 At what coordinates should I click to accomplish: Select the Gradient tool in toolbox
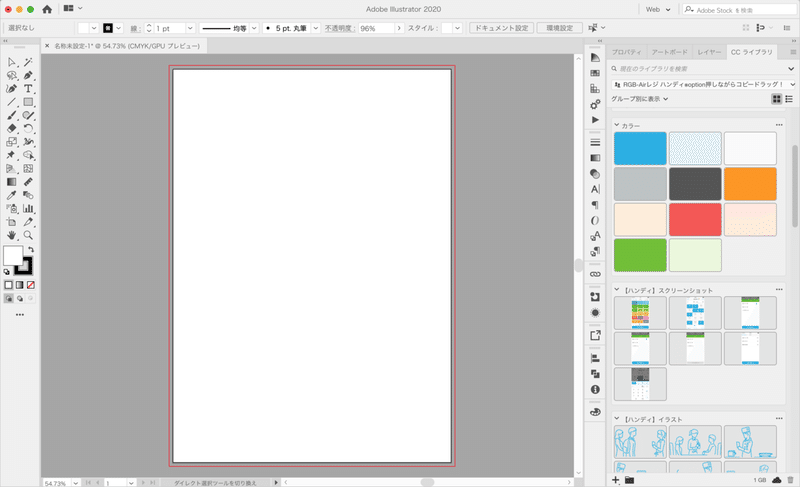point(11,182)
